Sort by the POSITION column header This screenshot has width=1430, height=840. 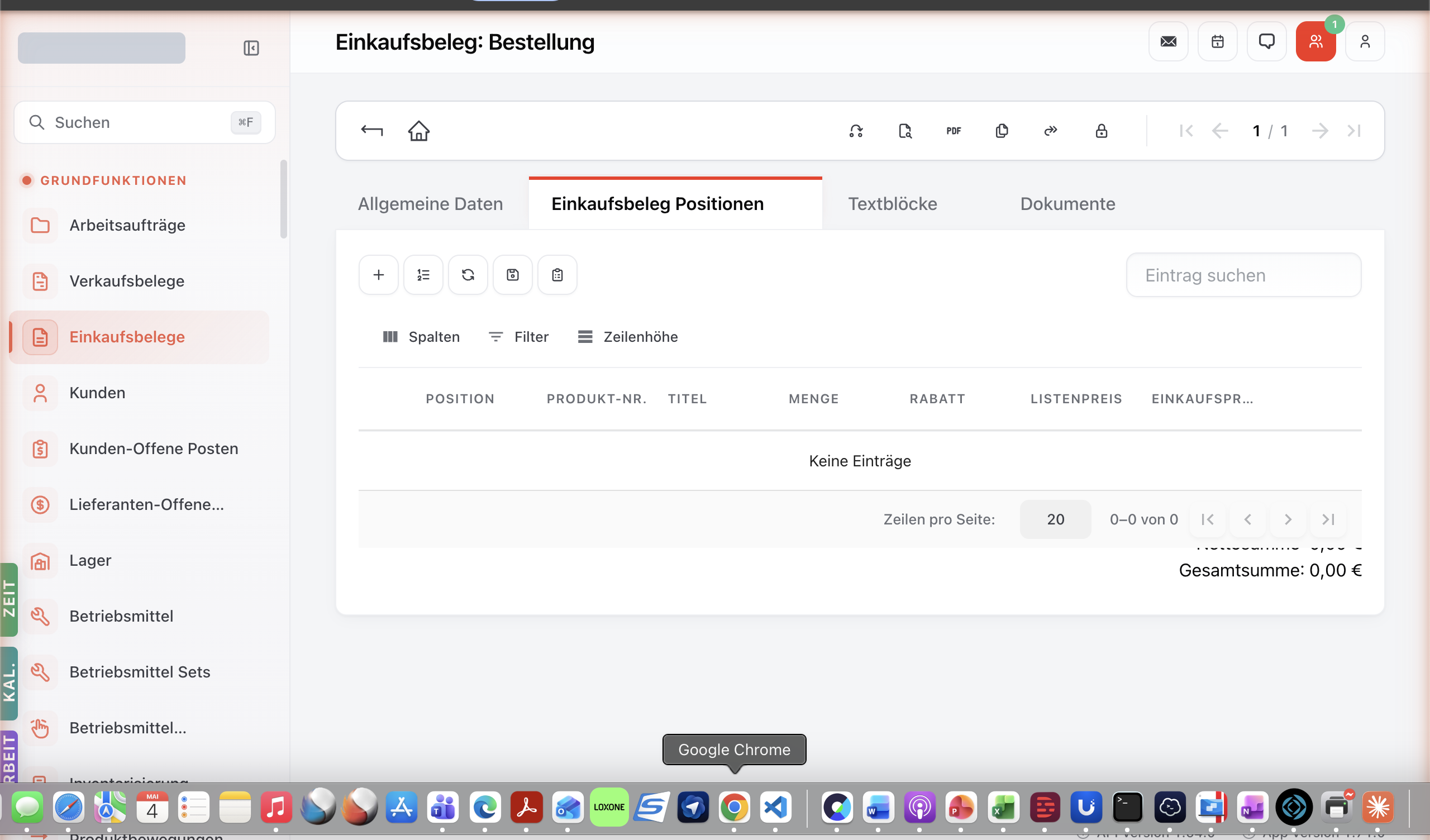pos(460,399)
